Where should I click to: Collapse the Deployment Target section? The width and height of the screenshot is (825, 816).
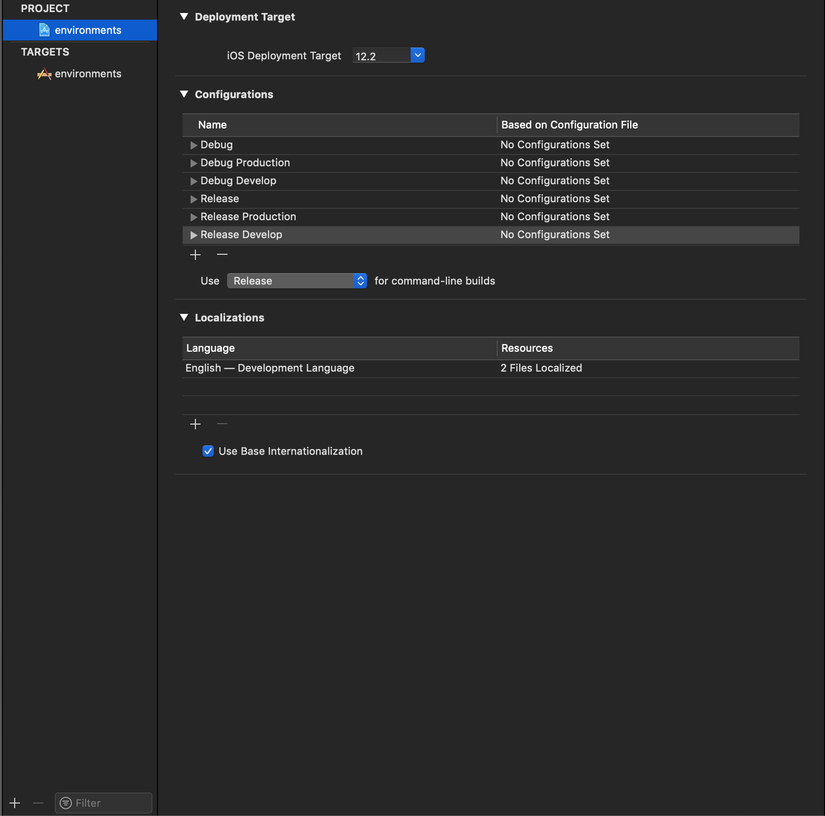pyautogui.click(x=184, y=16)
